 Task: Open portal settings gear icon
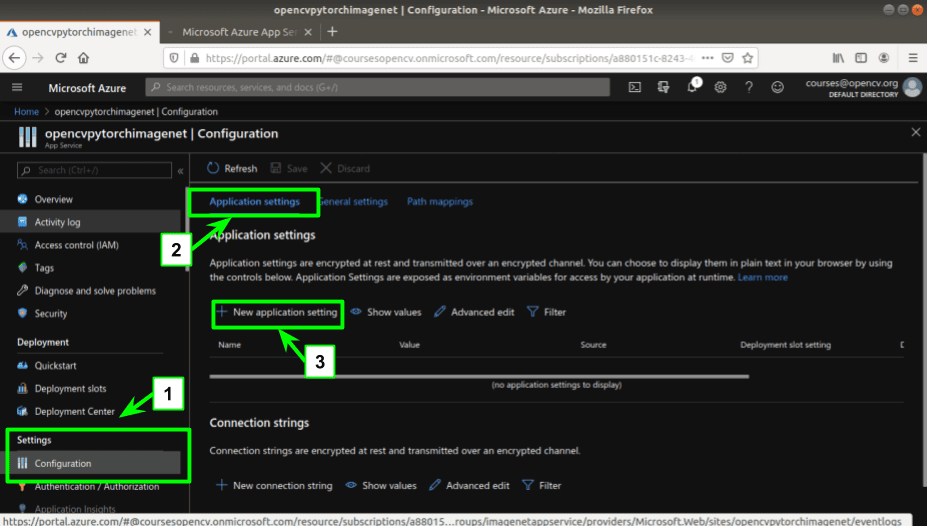[720, 88]
